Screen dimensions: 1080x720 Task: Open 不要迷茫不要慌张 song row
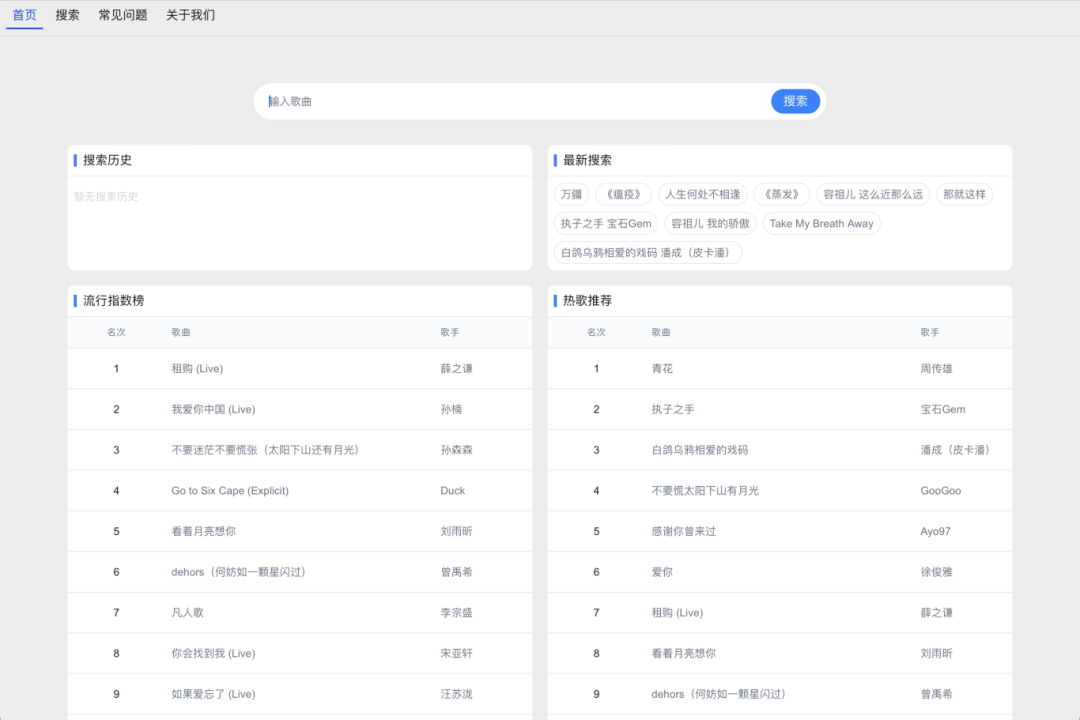tap(300, 450)
